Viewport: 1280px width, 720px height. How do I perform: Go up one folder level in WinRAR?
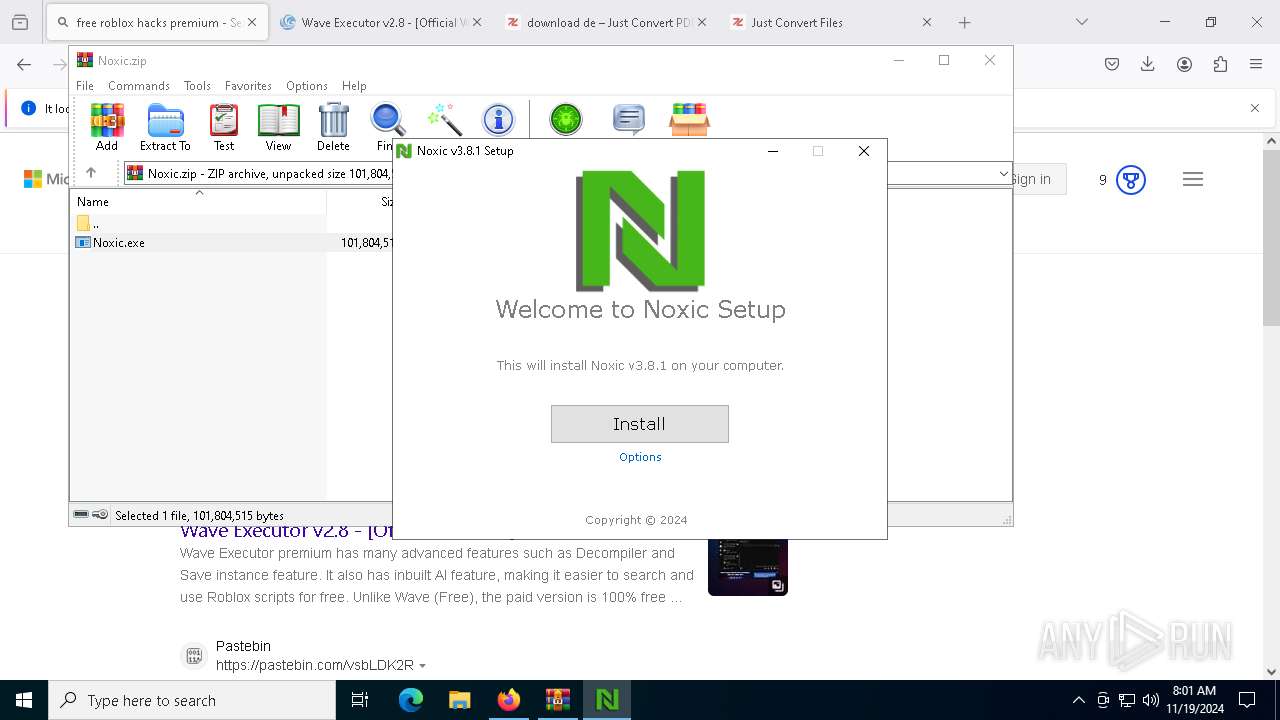91,173
